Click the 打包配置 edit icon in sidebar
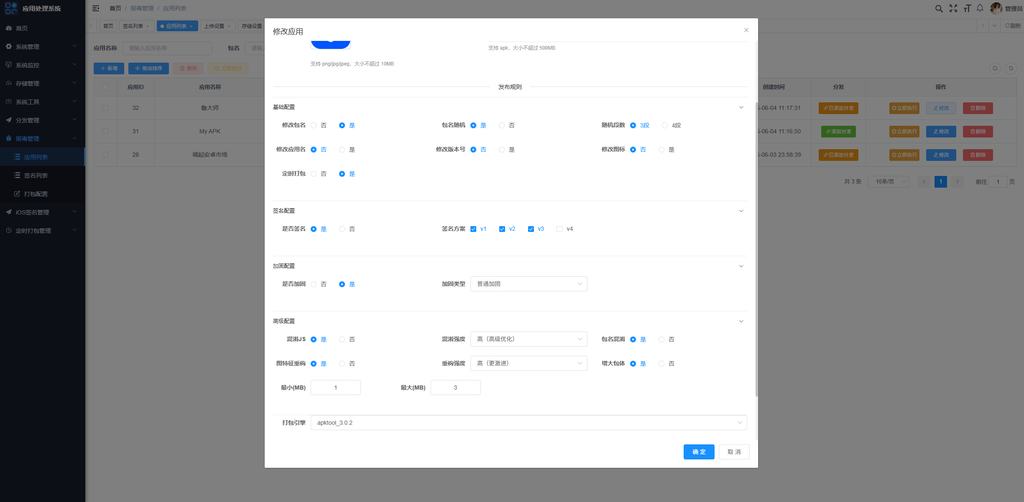The image size is (1024, 502). pyautogui.click(x=18, y=194)
